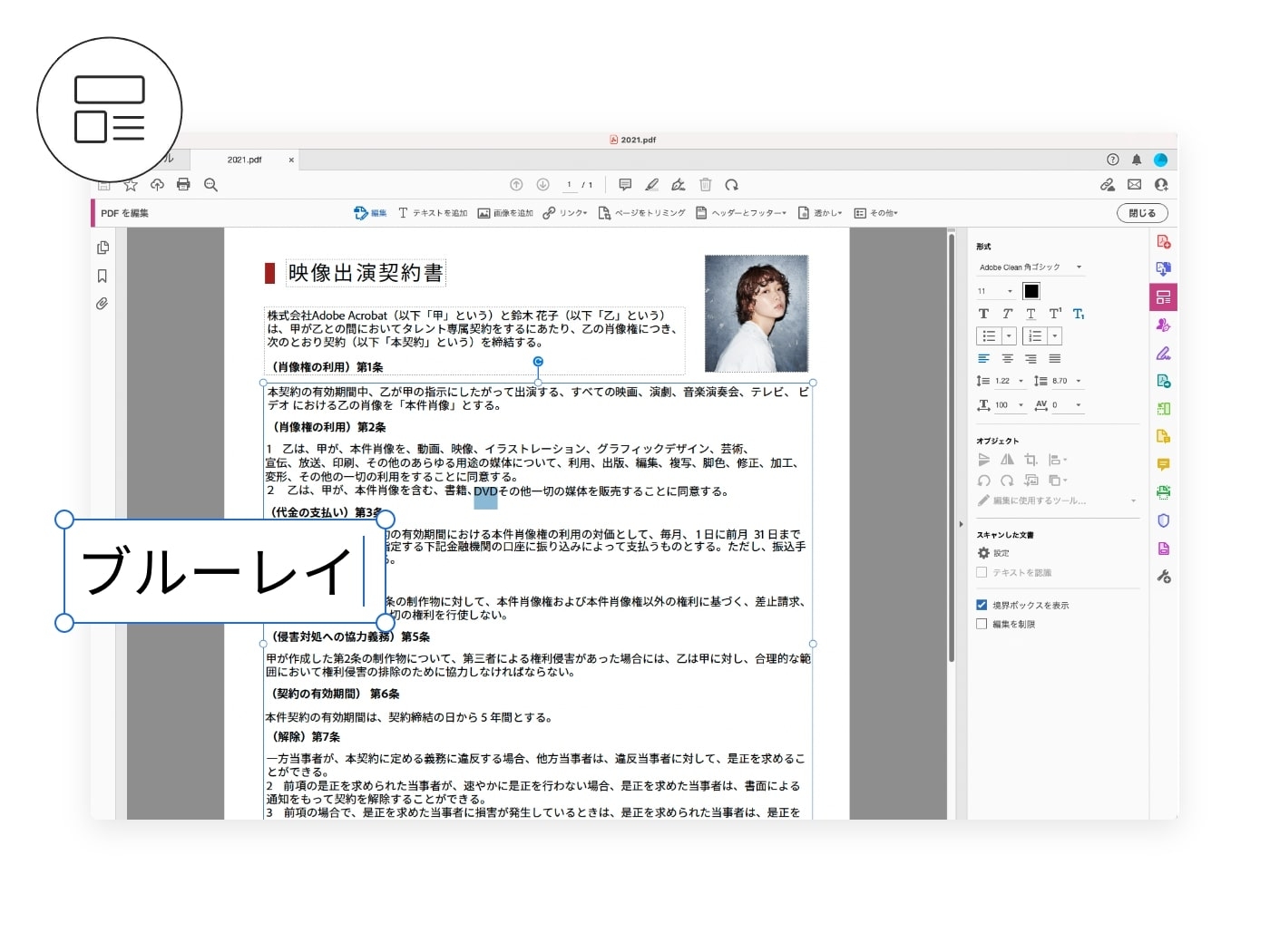Open 編集に使用するツール dropdown
This screenshot has height=952, width=1270.
click(x=1057, y=500)
